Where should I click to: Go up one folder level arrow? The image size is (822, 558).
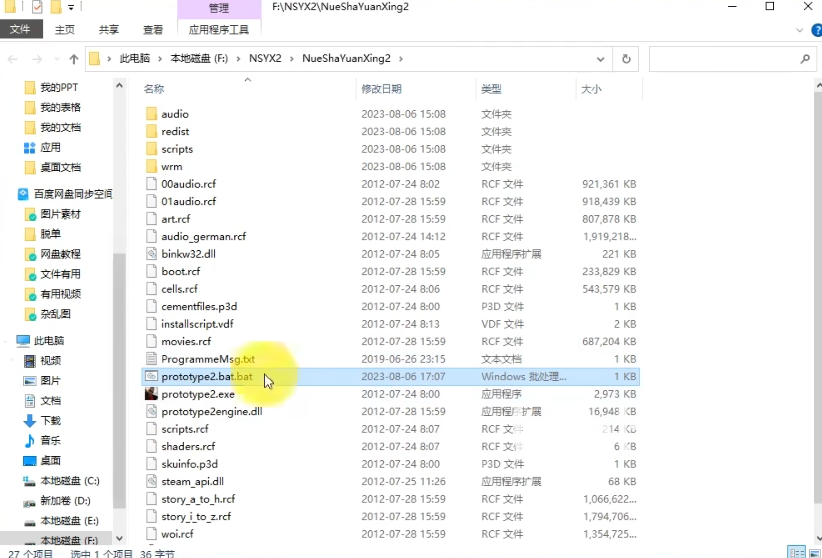pos(73,59)
